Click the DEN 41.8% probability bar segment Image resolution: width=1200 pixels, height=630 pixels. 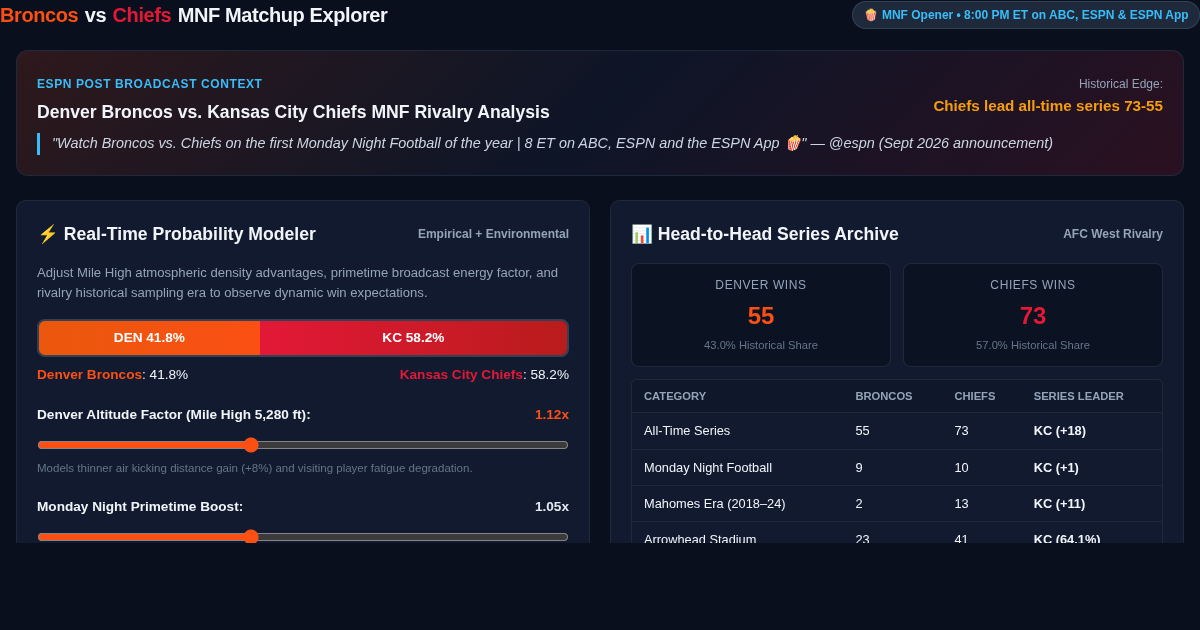pyautogui.click(x=149, y=338)
